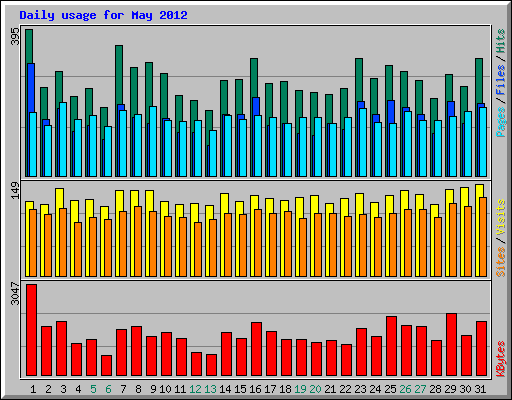Screen dimensions: 512x400
Task: Click day 29 on the x-axis
Action: pyautogui.click(x=450, y=389)
